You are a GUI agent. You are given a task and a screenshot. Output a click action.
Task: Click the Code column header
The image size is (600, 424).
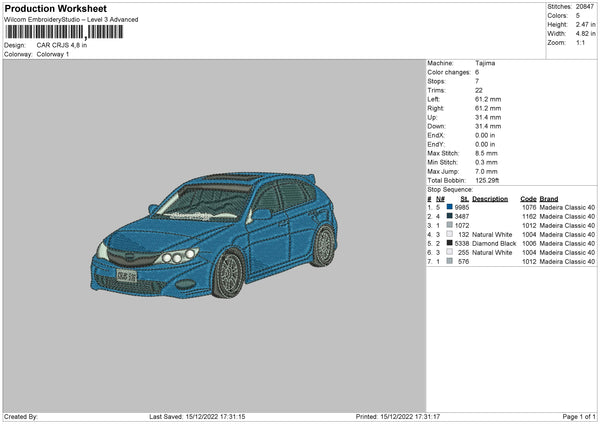528,199
